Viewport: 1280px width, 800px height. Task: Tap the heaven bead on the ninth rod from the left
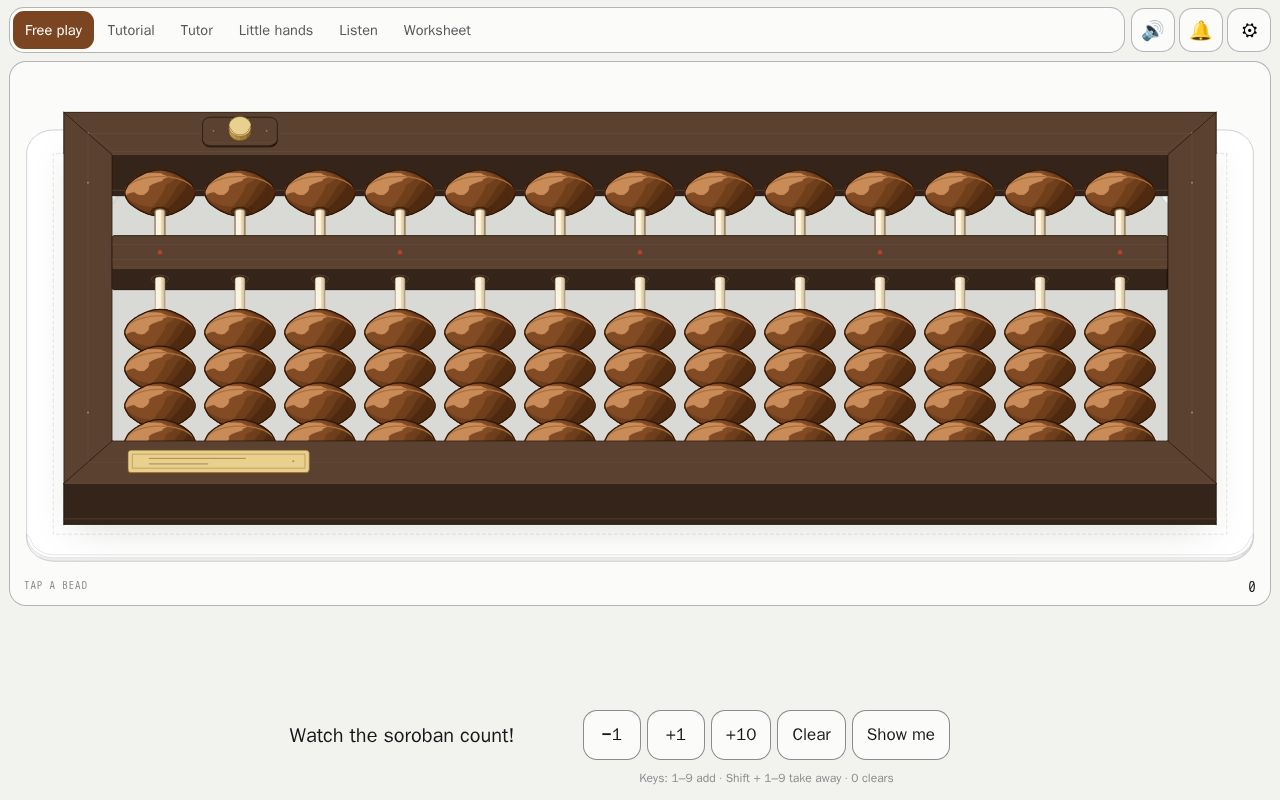tap(800, 193)
